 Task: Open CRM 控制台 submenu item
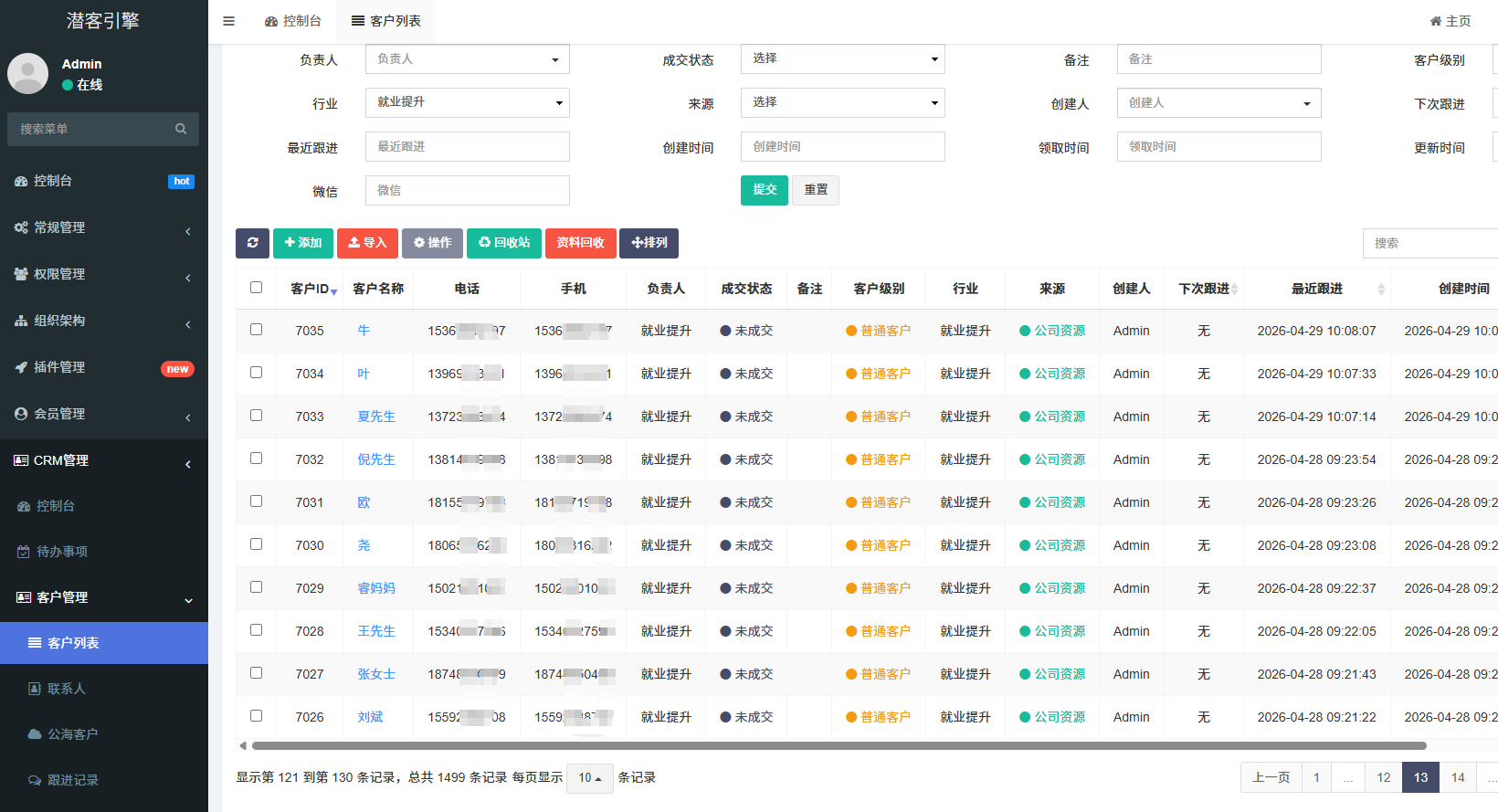pyautogui.click(x=104, y=506)
